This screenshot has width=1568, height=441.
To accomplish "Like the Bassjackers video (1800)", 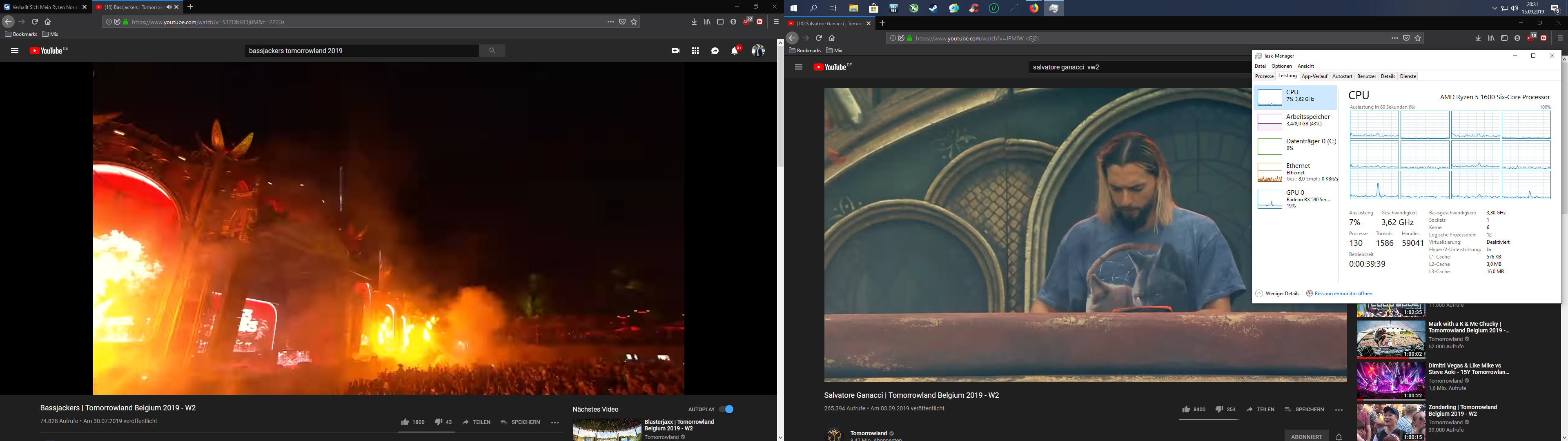I will (x=405, y=422).
